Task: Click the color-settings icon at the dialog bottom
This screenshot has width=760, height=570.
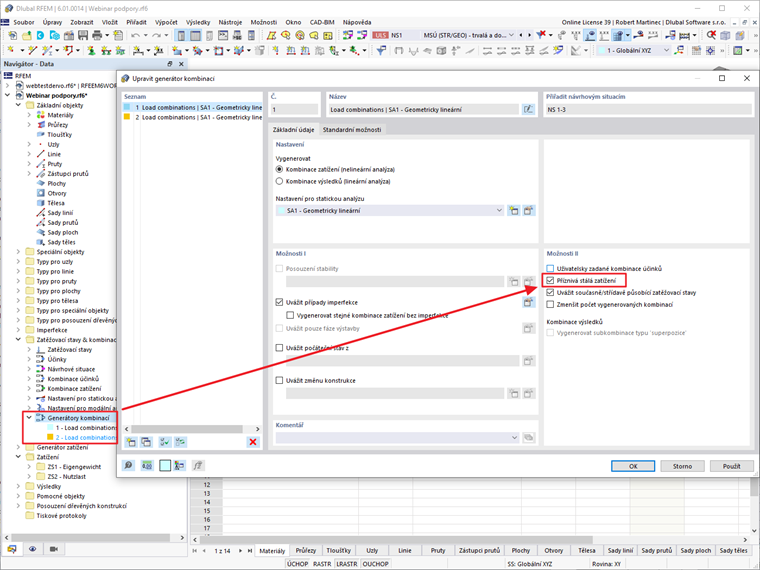Action: (x=180, y=466)
